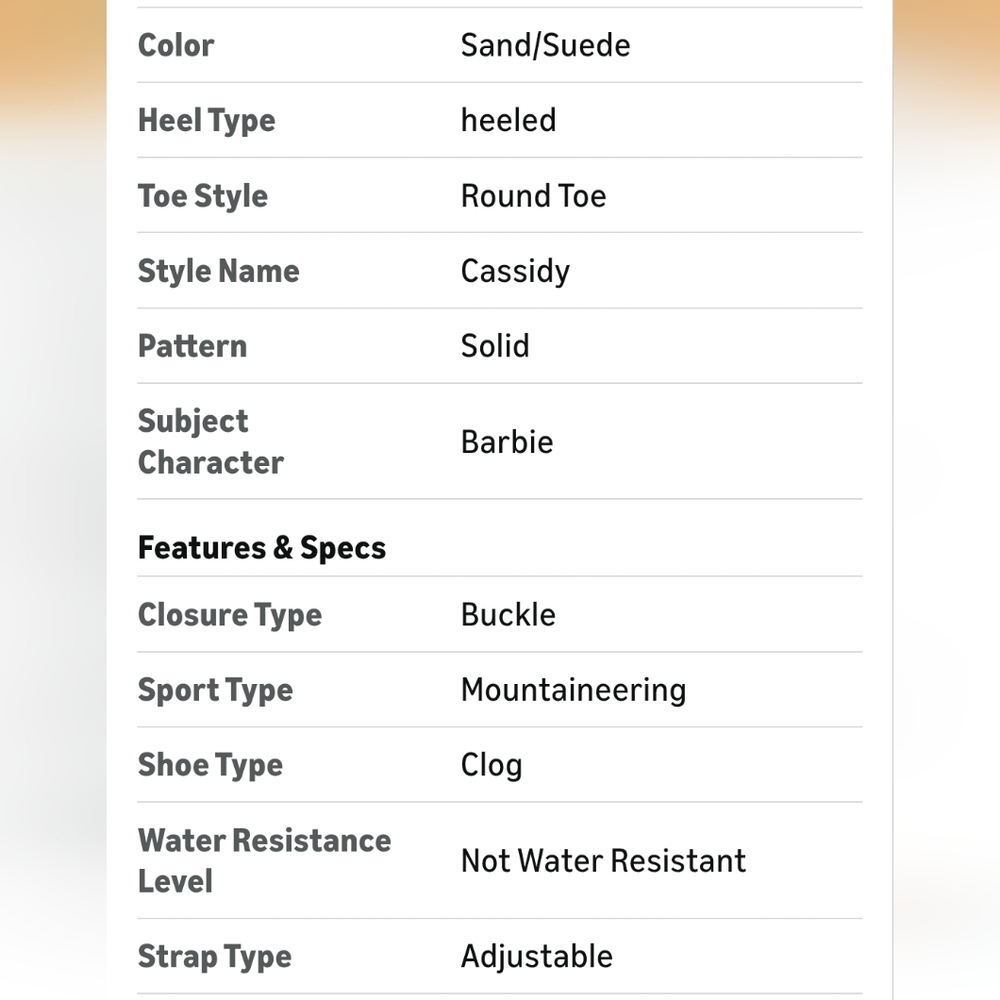Select the Closure Type label
The height and width of the screenshot is (1000, 1000).
[230, 615]
